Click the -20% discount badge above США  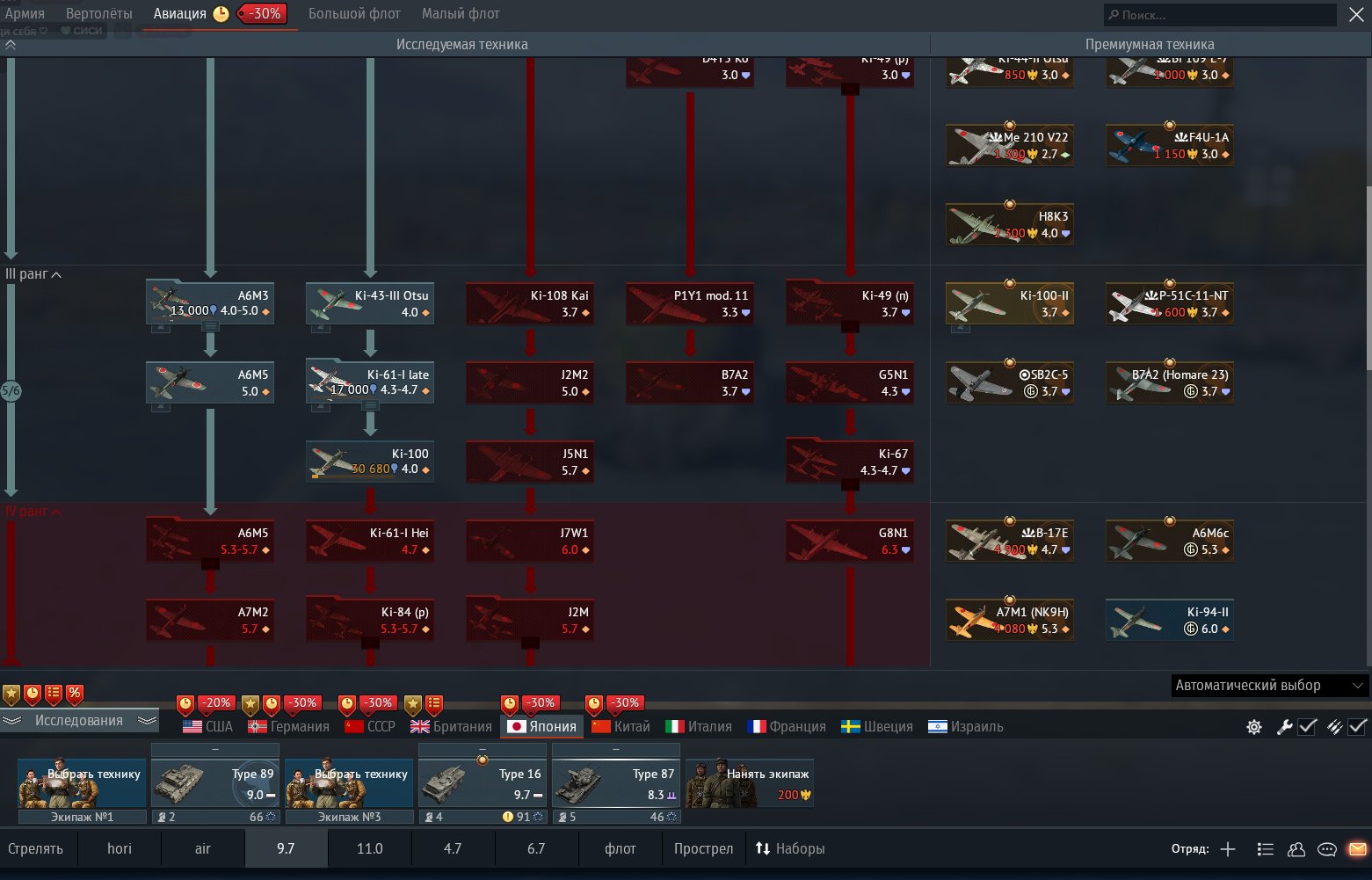point(215,703)
